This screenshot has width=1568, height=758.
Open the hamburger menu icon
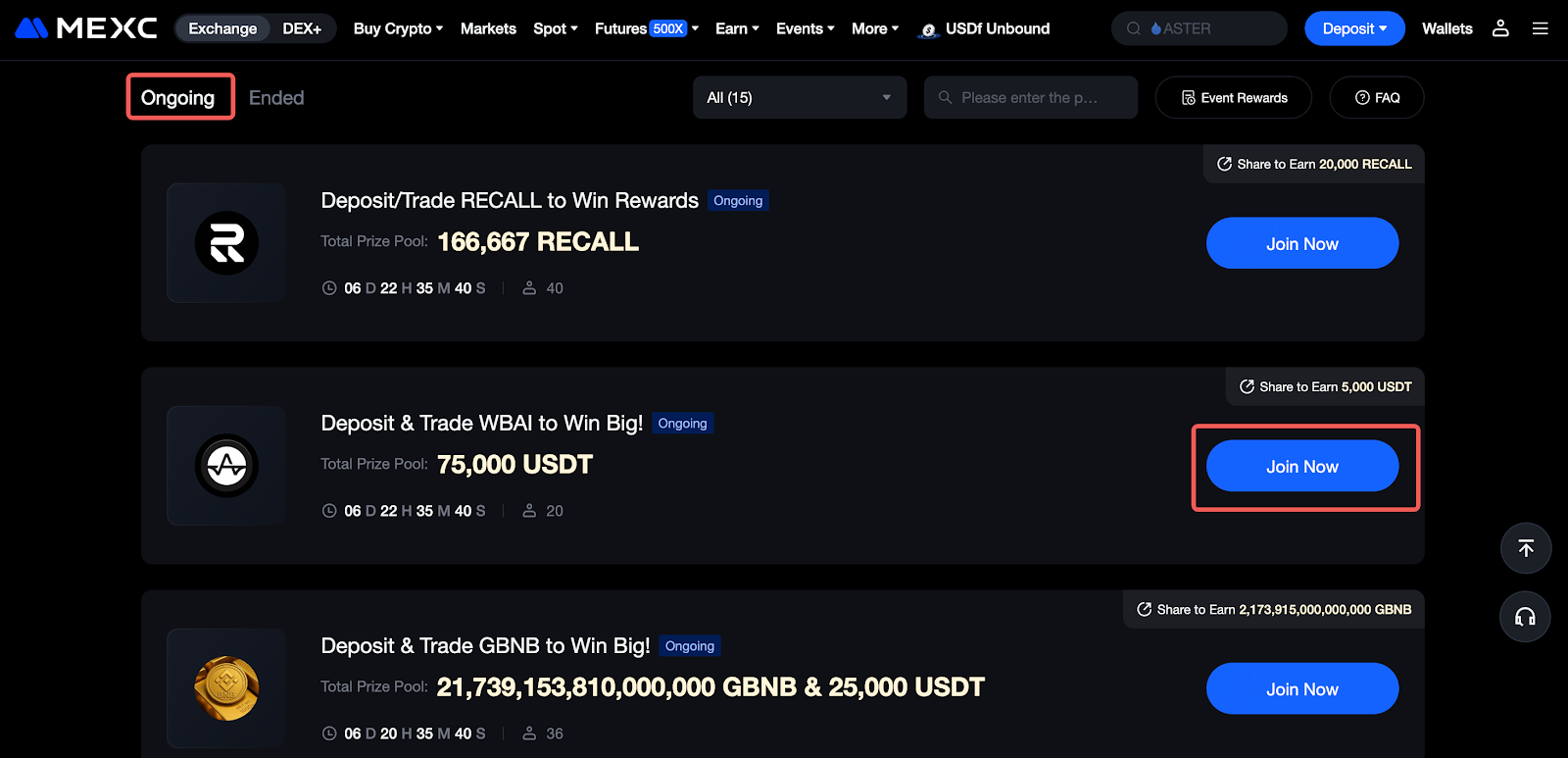(1541, 28)
